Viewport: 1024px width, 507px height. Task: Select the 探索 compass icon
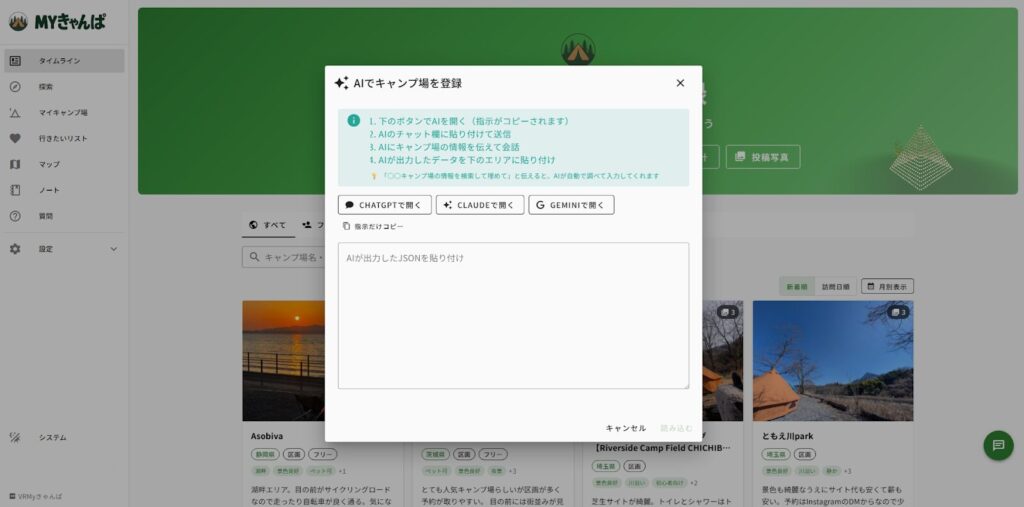coord(15,87)
